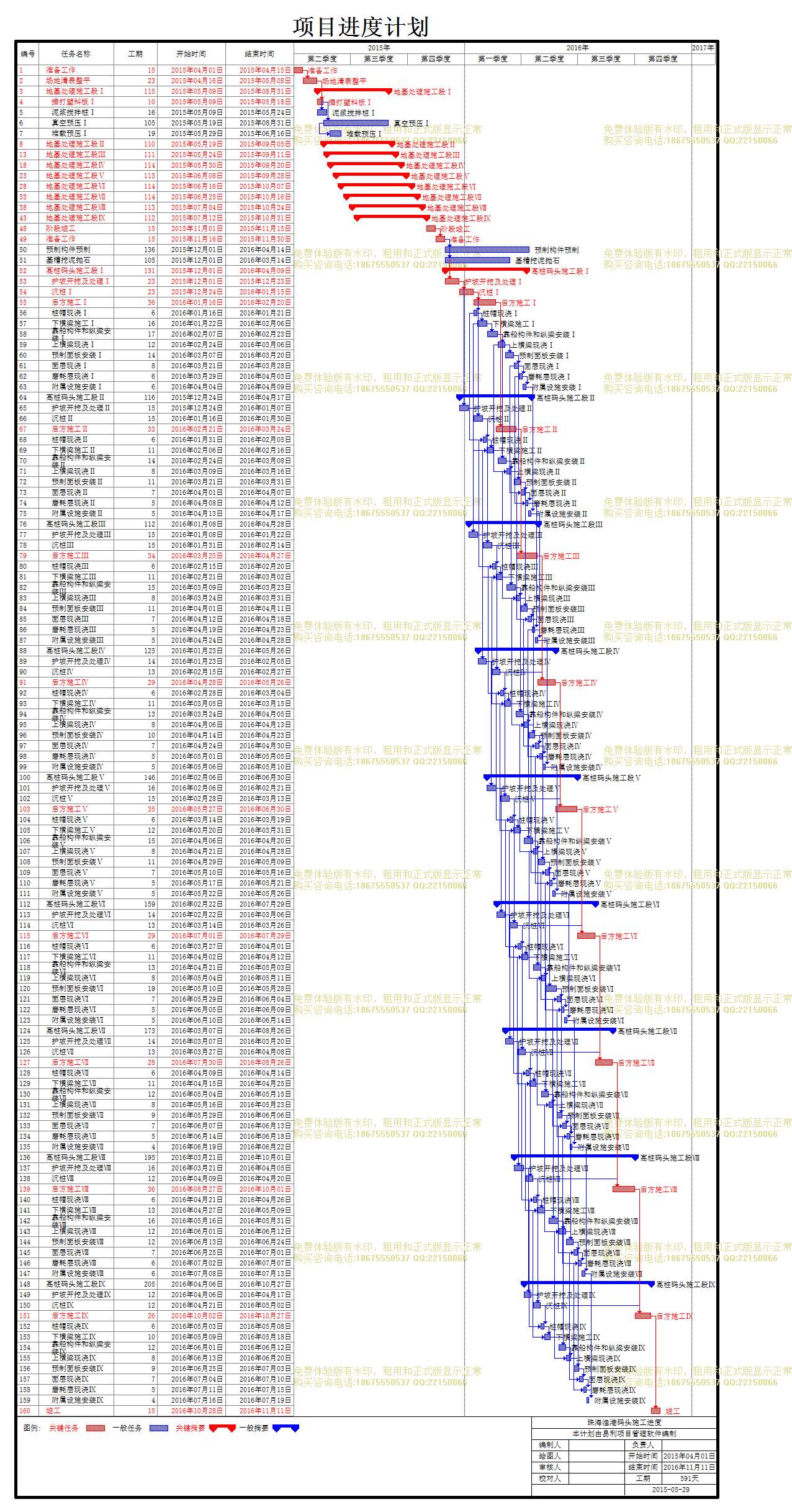Select 高桩码头施工段Ⅴ task name in table

tap(74, 777)
